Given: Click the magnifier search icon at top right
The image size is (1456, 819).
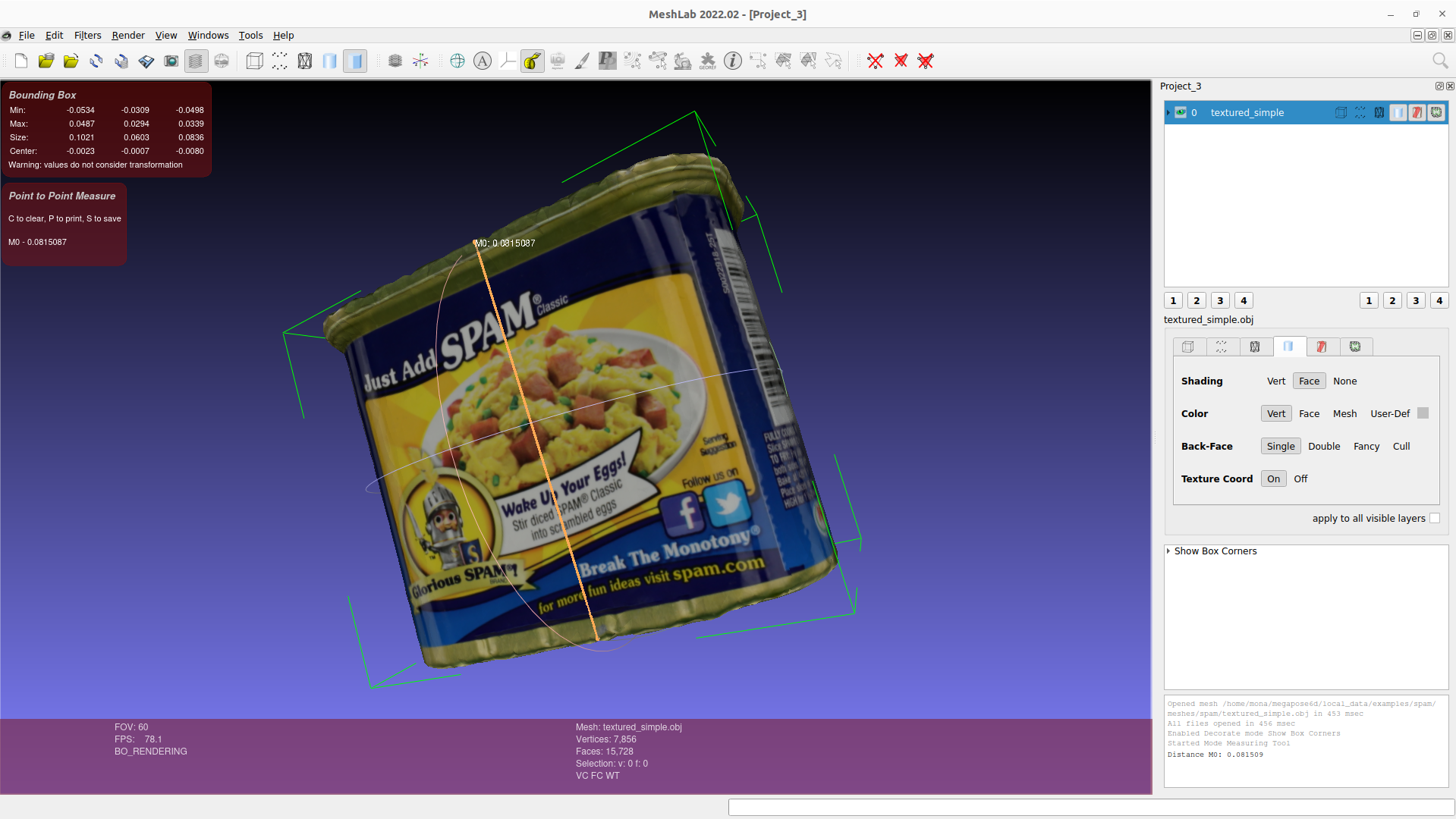Looking at the screenshot, I should pos(1439,61).
